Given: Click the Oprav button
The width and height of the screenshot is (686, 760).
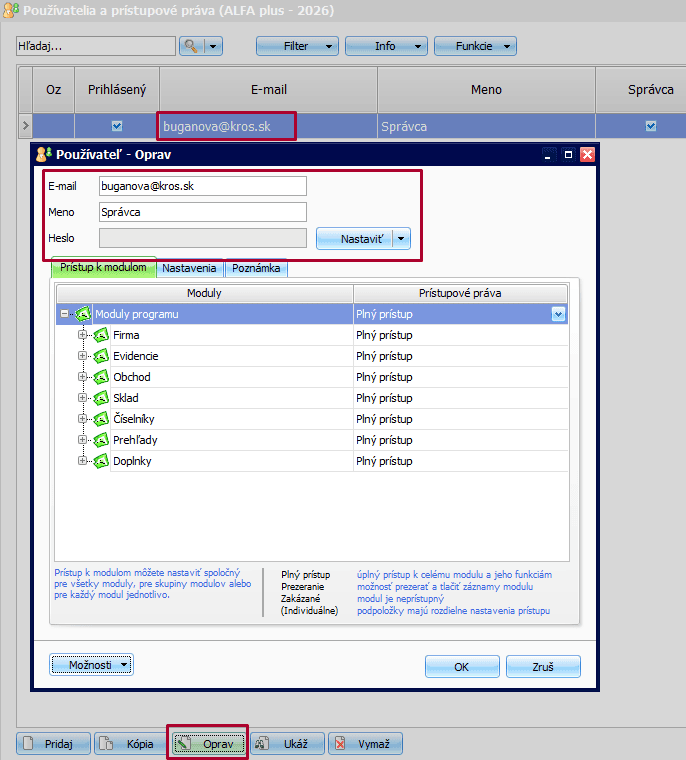Looking at the screenshot, I should click(x=209, y=744).
